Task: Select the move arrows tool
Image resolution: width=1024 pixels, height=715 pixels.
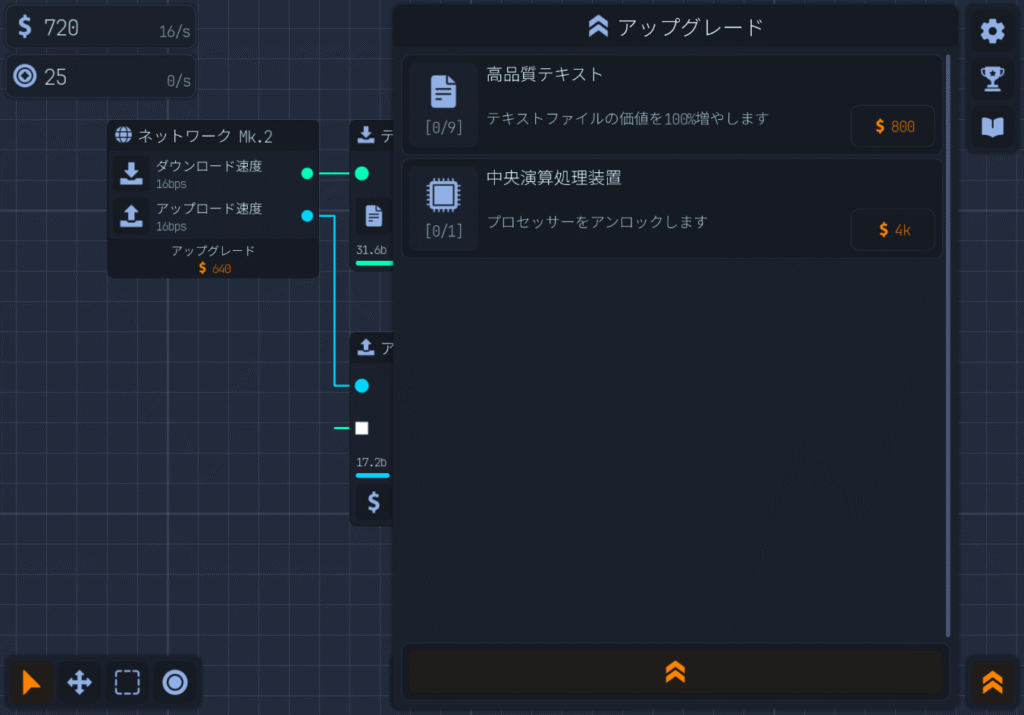Action: click(79, 683)
